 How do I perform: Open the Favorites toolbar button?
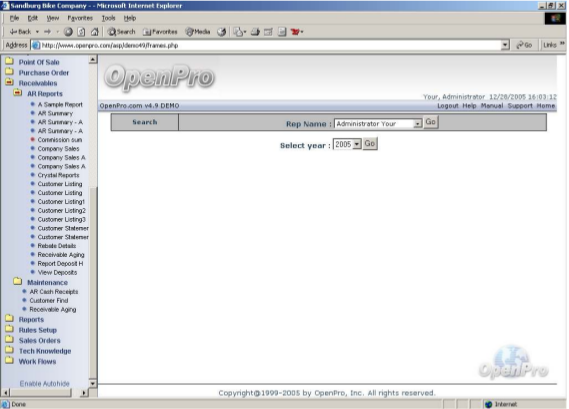tap(160, 32)
